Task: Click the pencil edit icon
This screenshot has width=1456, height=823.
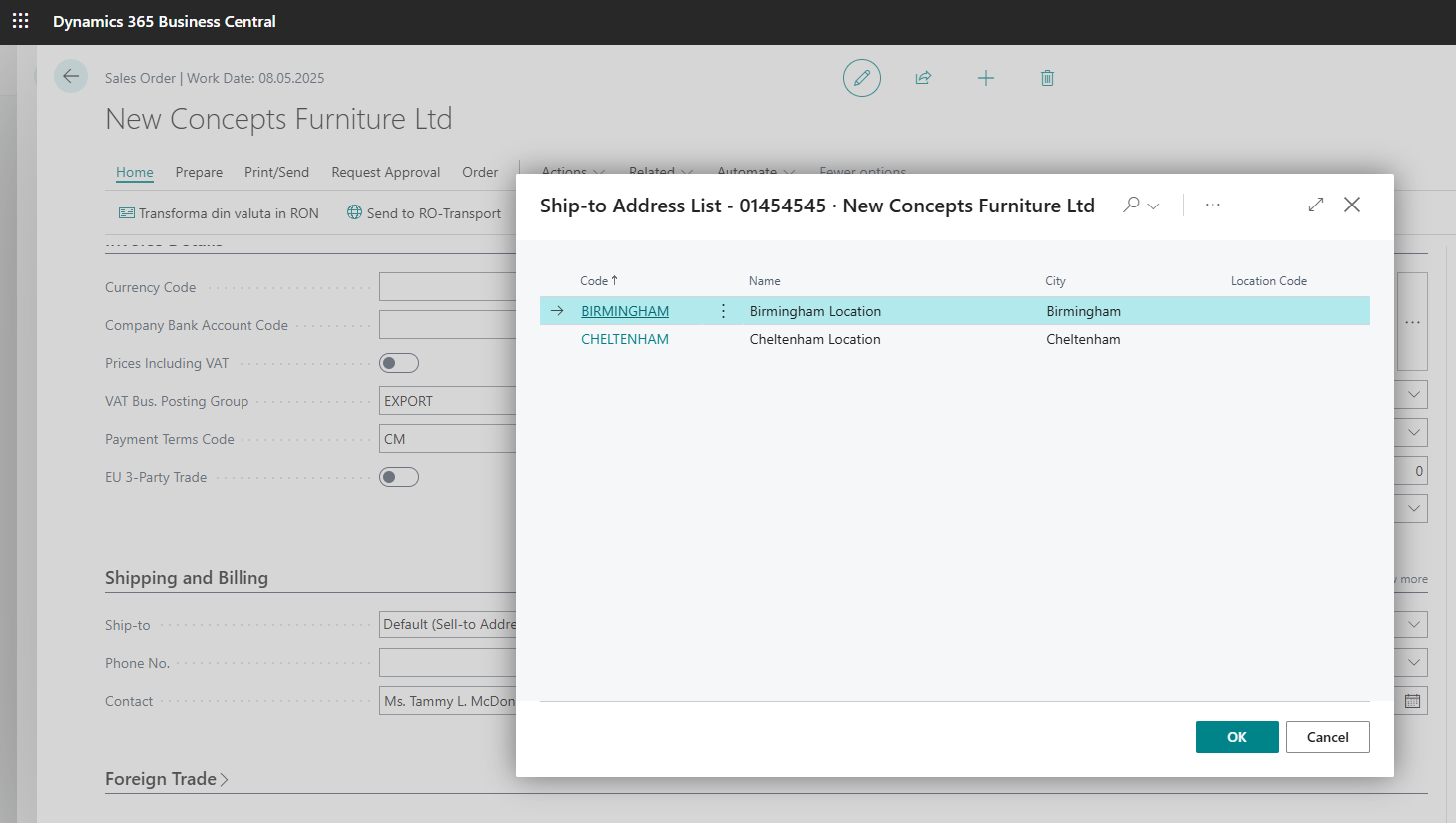Action: (862, 78)
